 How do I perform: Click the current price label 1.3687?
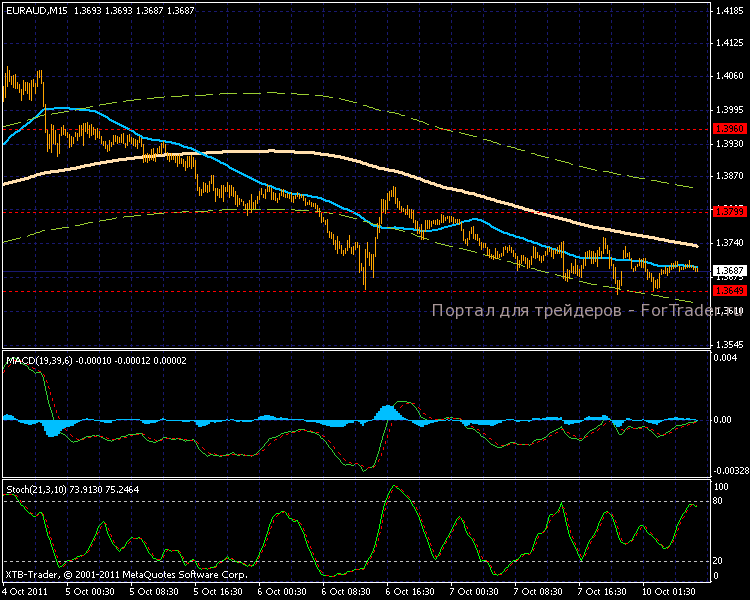pos(729,271)
